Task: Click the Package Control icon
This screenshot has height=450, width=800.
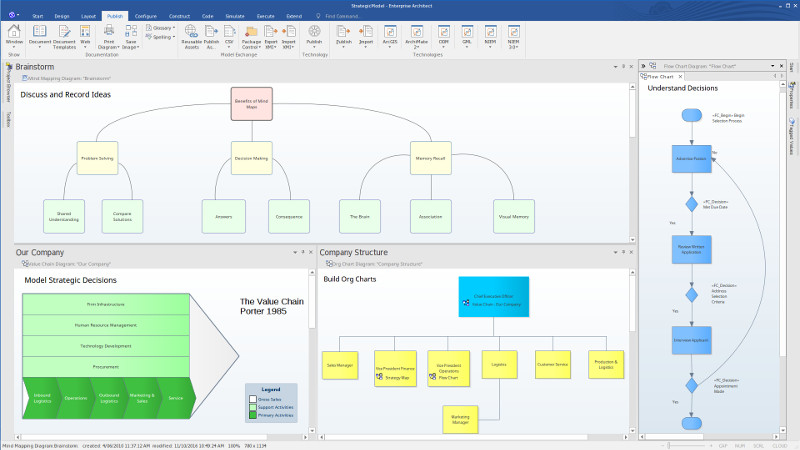Action: (x=251, y=34)
